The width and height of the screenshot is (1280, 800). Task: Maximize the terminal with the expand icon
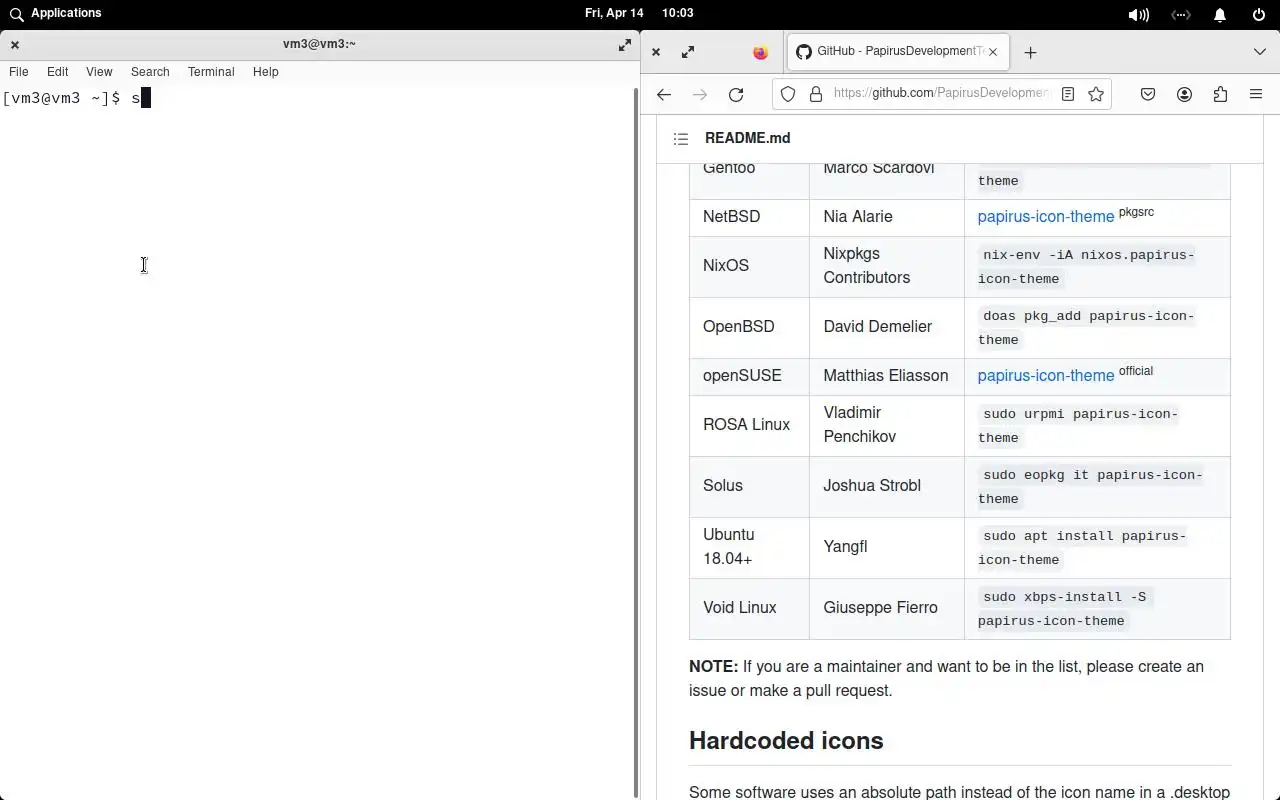pos(625,45)
